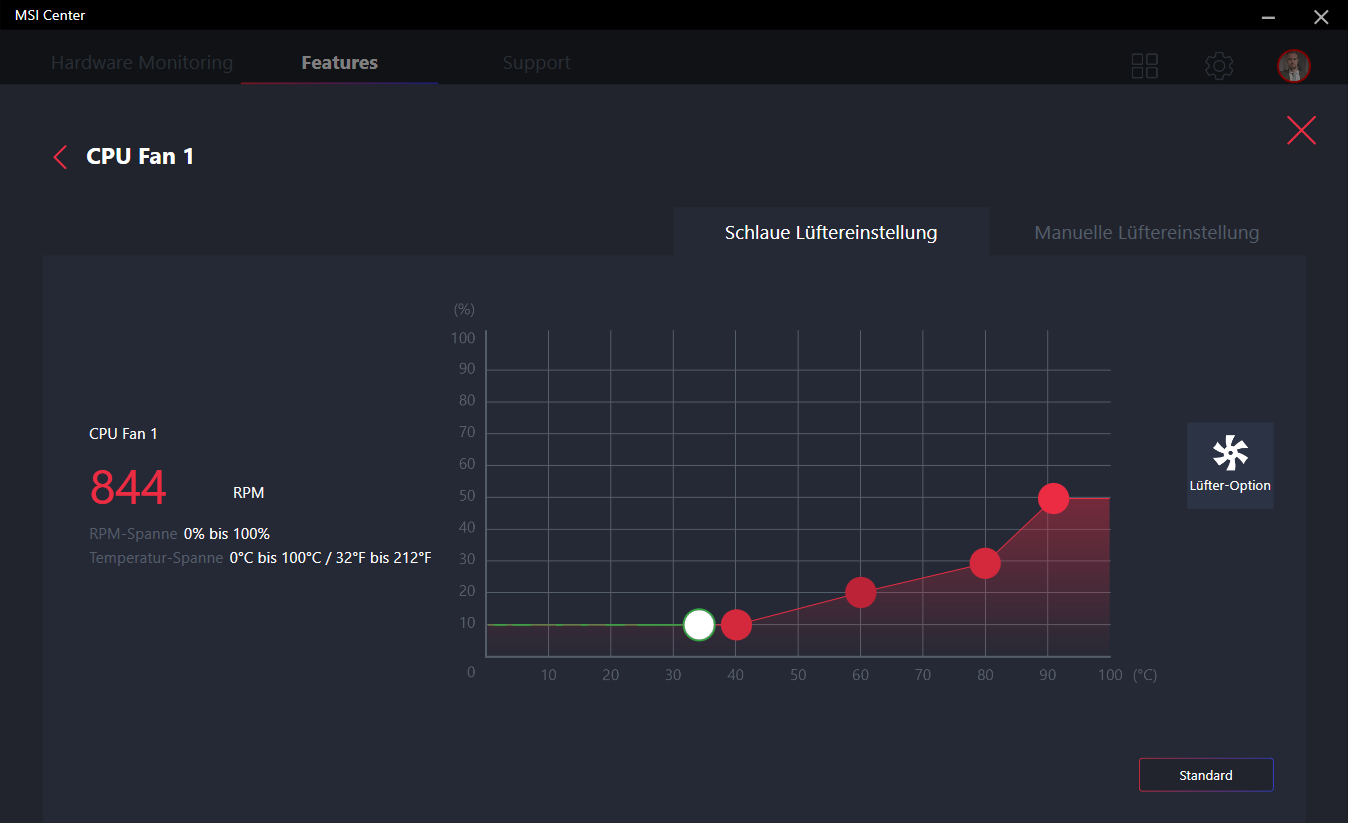Click the Standard reset button
The height and width of the screenshot is (823, 1348).
(1206, 775)
